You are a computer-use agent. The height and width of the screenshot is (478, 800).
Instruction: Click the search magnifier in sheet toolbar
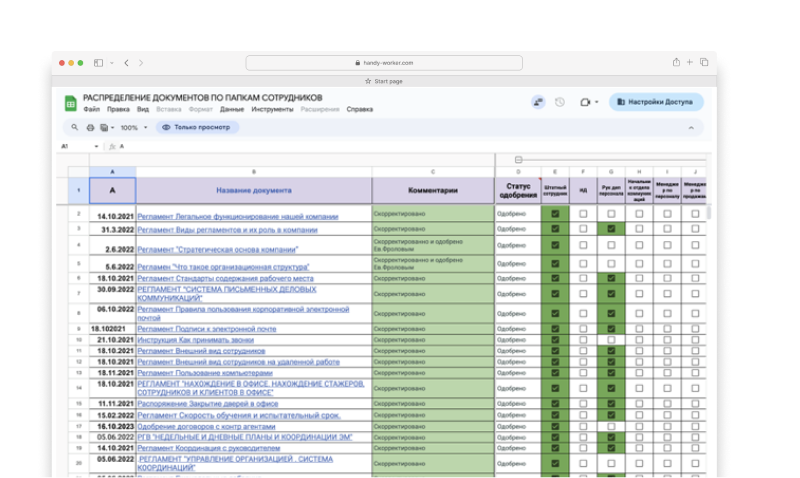pos(74,128)
